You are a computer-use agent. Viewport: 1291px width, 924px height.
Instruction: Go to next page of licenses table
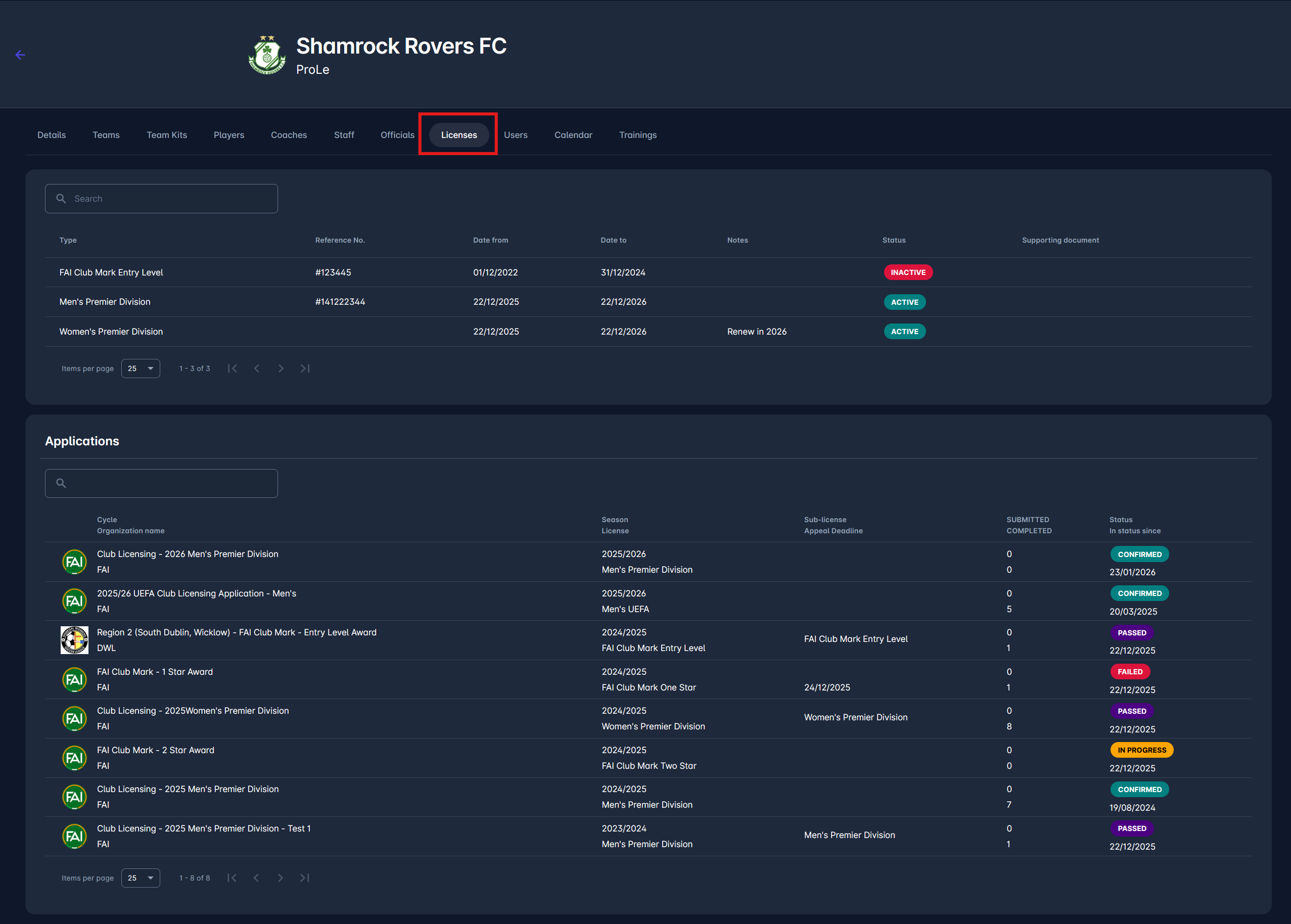click(x=281, y=368)
